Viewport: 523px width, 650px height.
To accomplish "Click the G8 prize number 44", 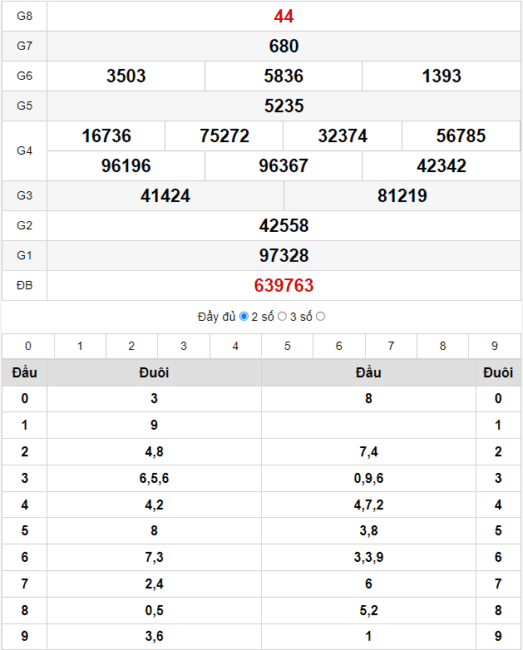I will (284, 16).
